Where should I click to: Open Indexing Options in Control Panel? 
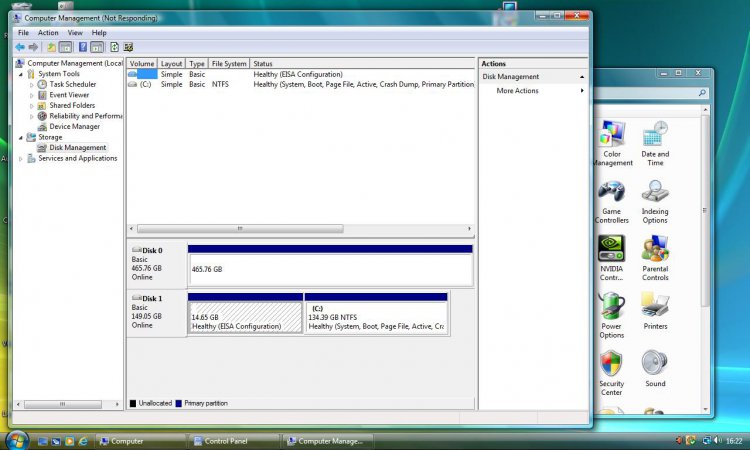pyautogui.click(x=655, y=201)
